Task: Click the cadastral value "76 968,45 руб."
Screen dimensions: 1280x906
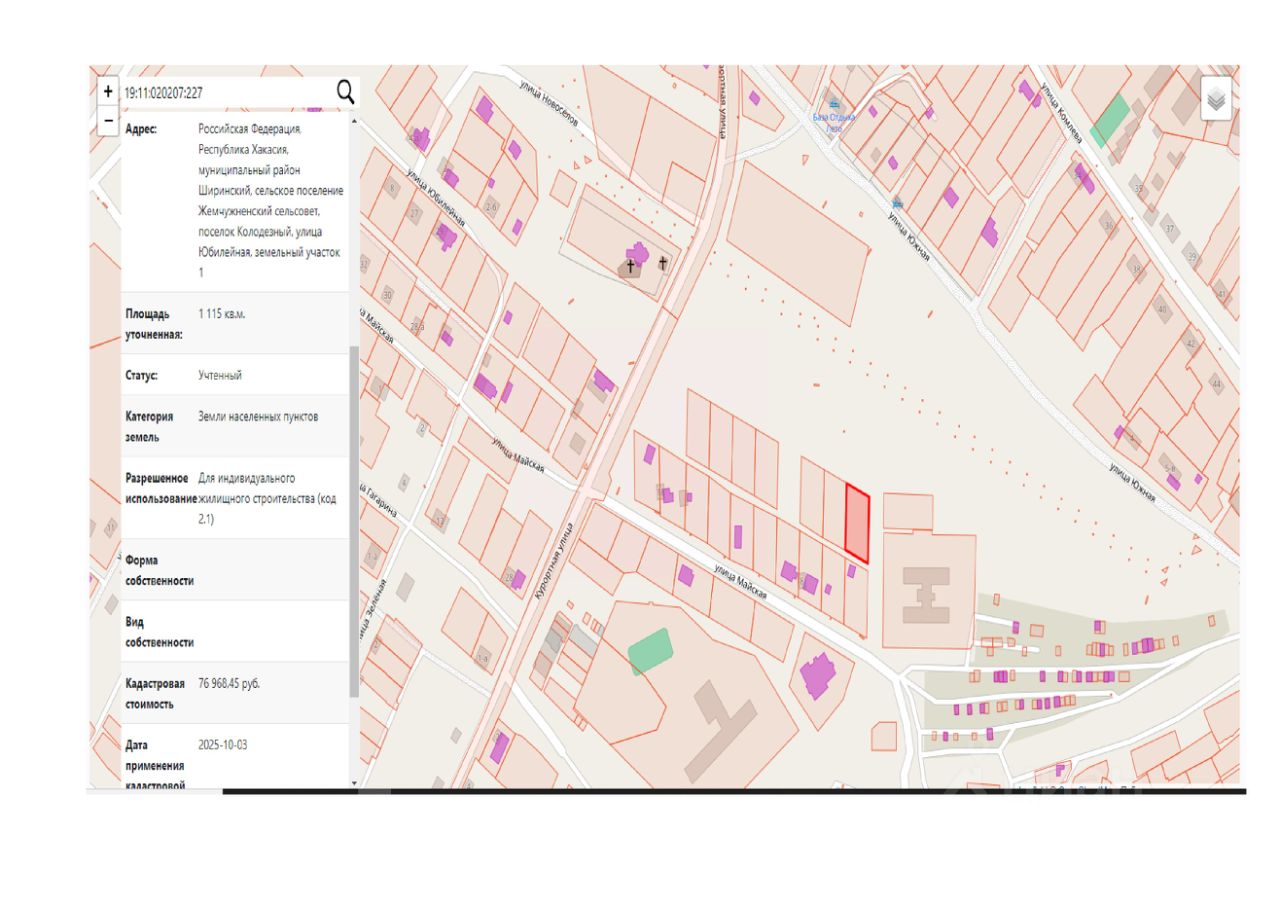Action: [229, 684]
